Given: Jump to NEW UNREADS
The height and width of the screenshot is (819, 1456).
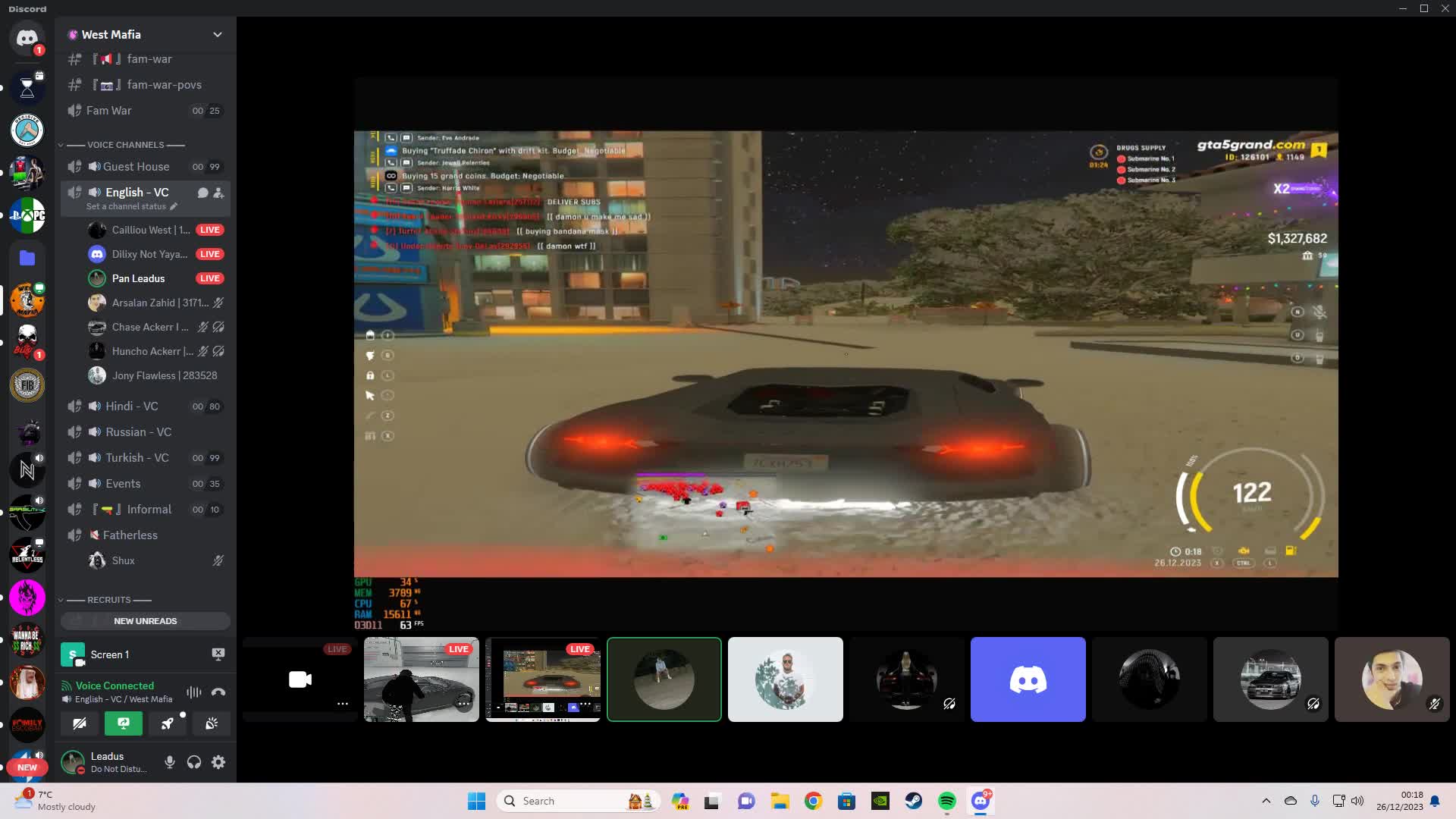Looking at the screenshot, I should pos(146,621).
